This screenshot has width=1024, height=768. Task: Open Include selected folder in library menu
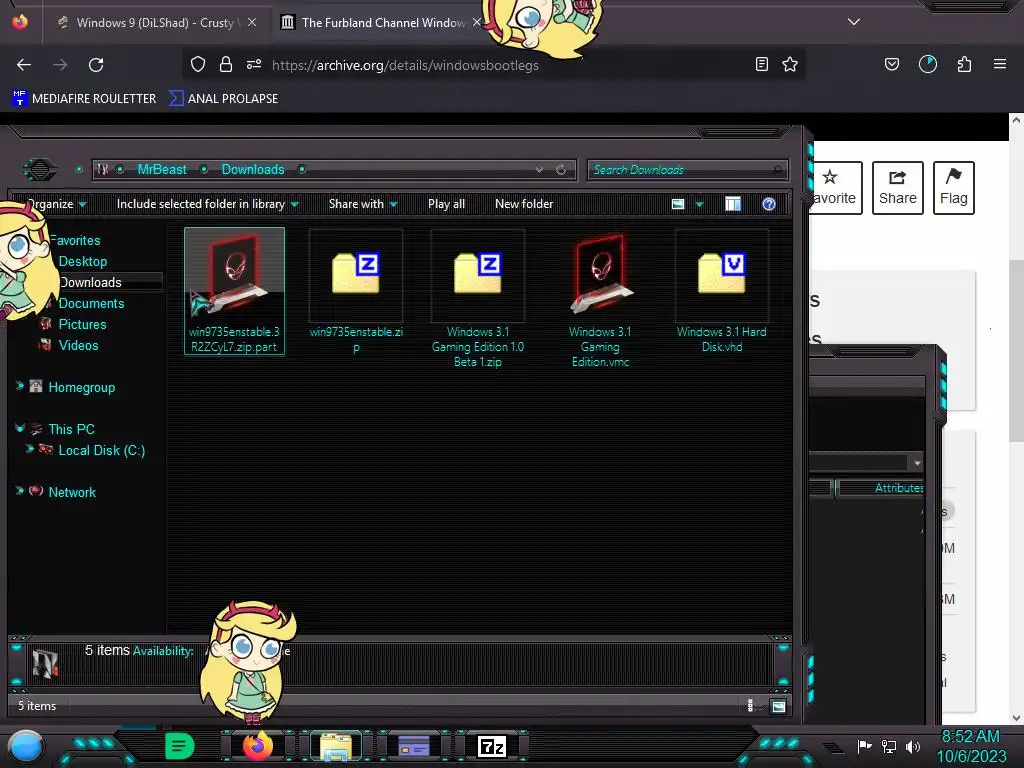point(207,204)
